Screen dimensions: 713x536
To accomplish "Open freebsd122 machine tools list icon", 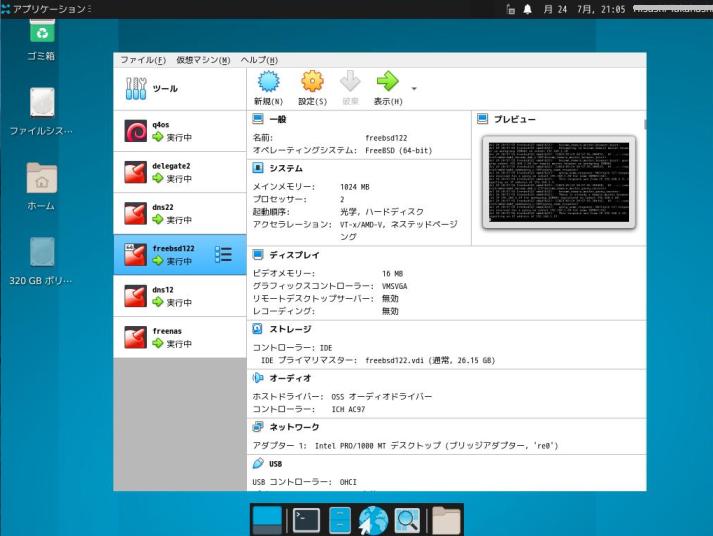I will (223, 255).
